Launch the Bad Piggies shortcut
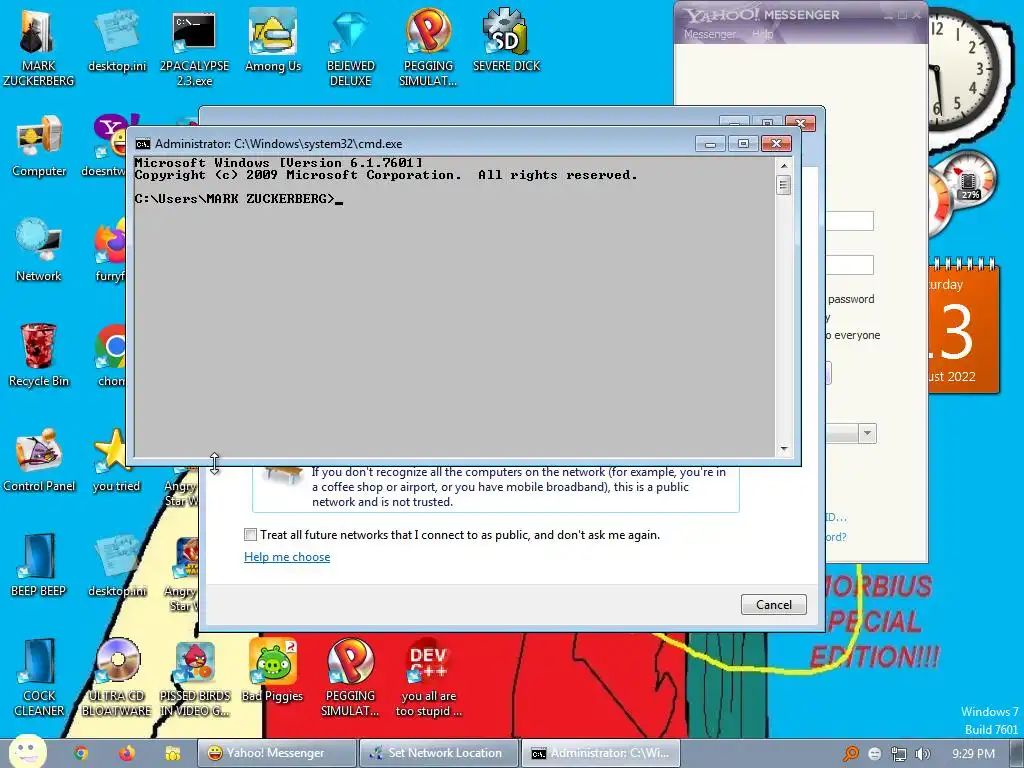Screen dimensions: 1024x768 tap(273, 671)
